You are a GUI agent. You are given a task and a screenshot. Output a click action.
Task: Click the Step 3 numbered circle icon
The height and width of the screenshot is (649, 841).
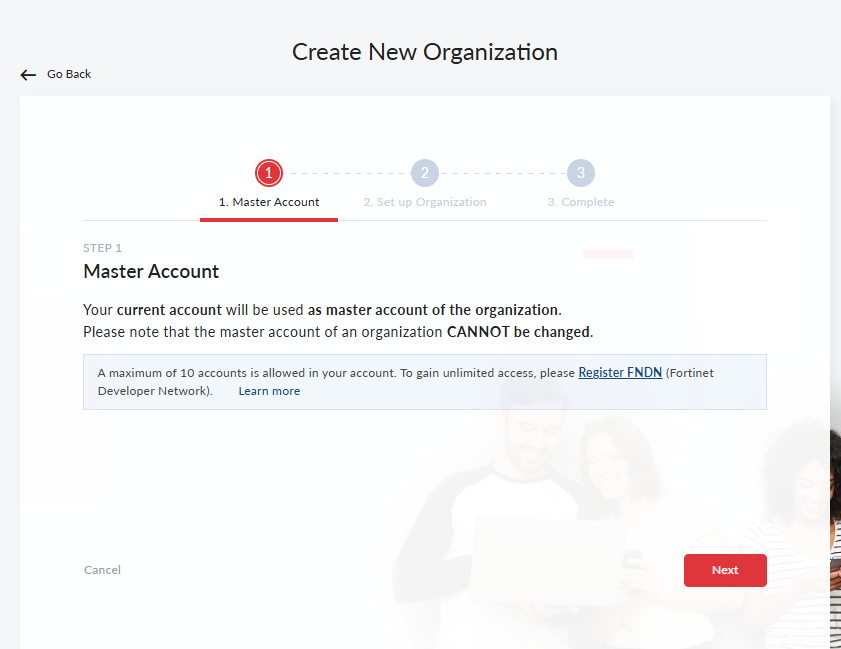tap(581, 172)
